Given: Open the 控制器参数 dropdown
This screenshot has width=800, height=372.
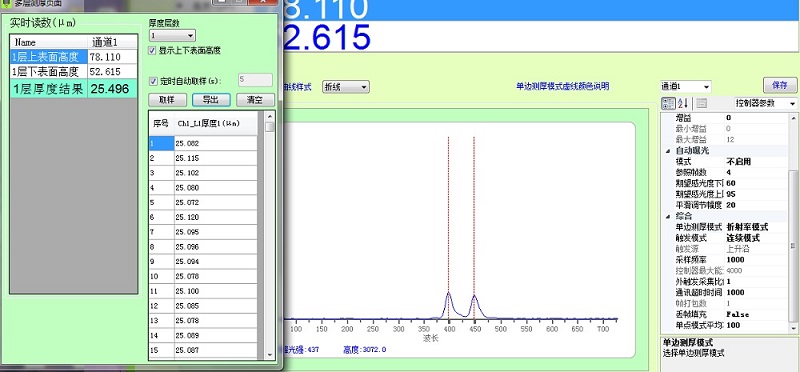Looking at the screenshot, I should pos(766,103).
